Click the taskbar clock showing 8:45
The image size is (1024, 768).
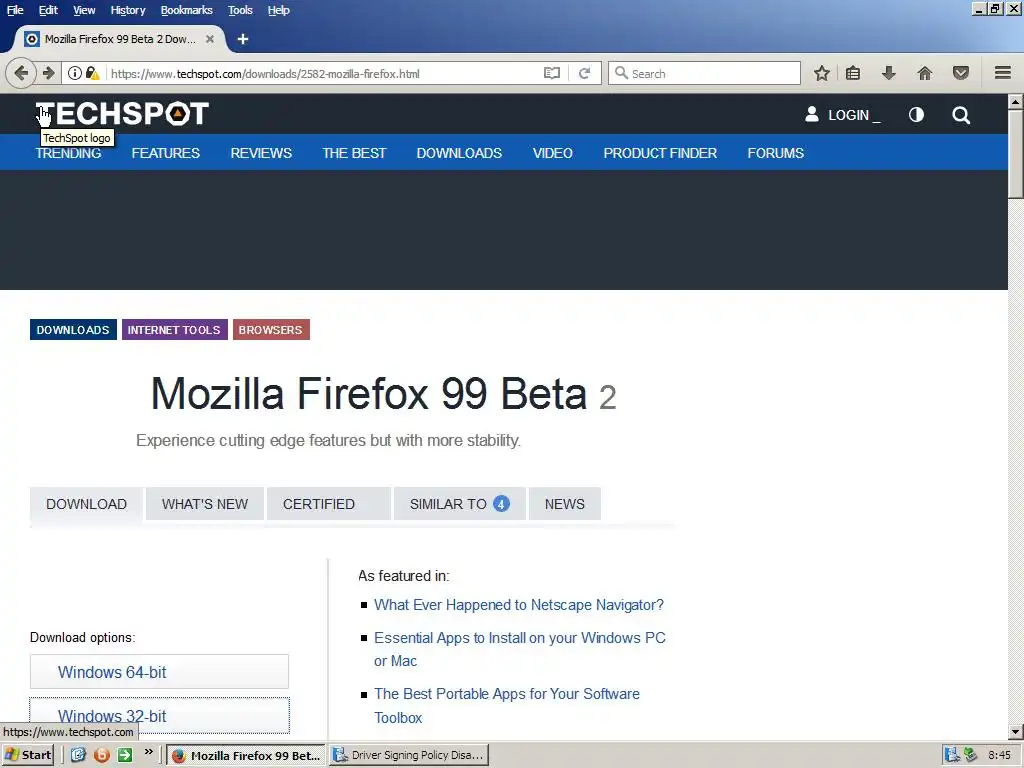999,755
